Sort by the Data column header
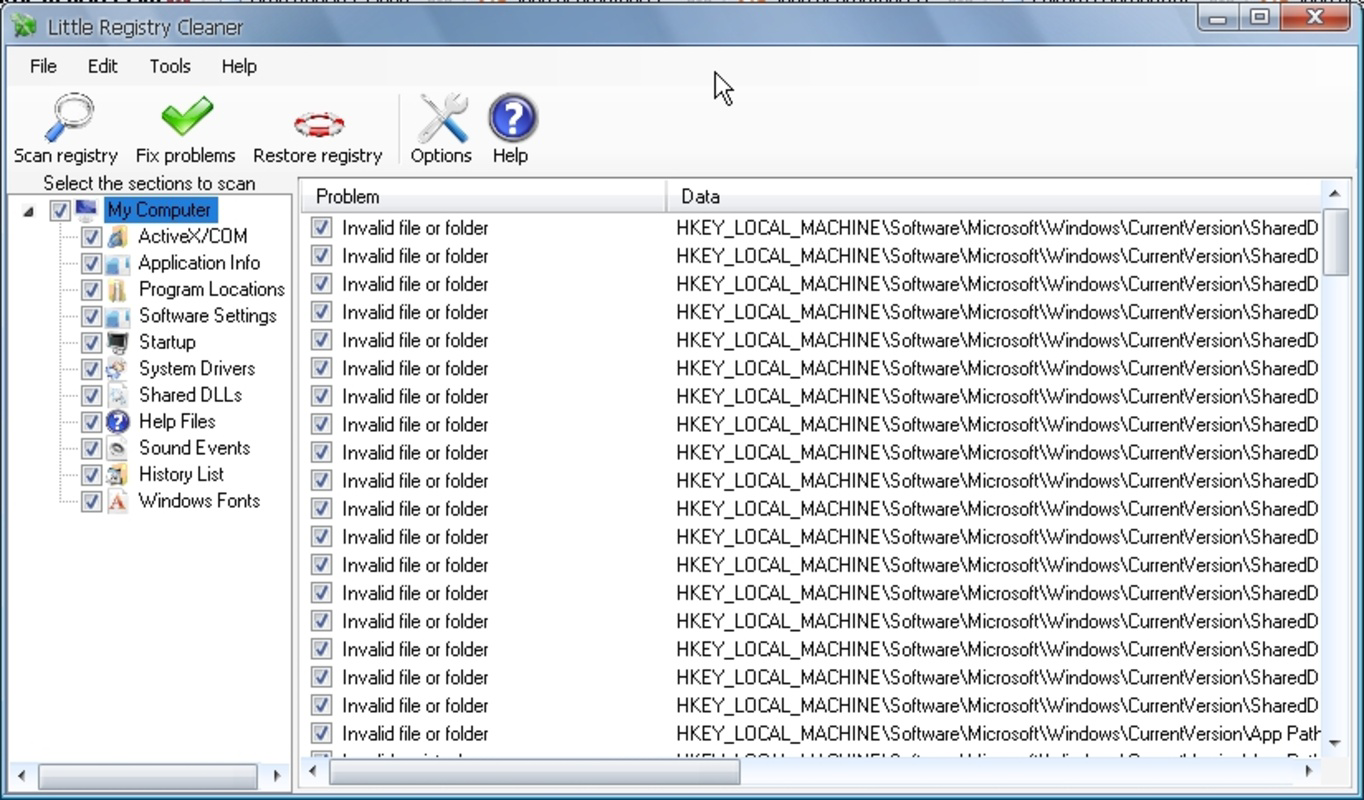Screen dimensions: 1364x800 [994, 197]
